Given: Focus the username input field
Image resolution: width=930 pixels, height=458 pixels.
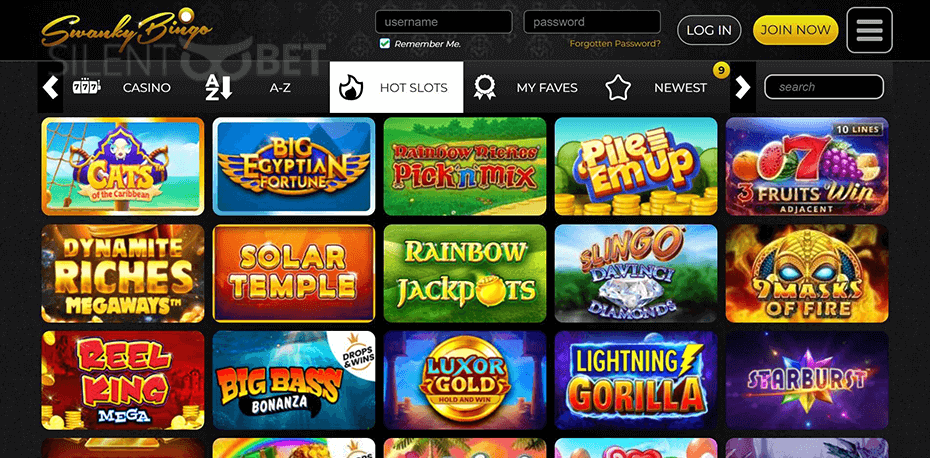Looking at the screenshot, I should pos(444,22).
